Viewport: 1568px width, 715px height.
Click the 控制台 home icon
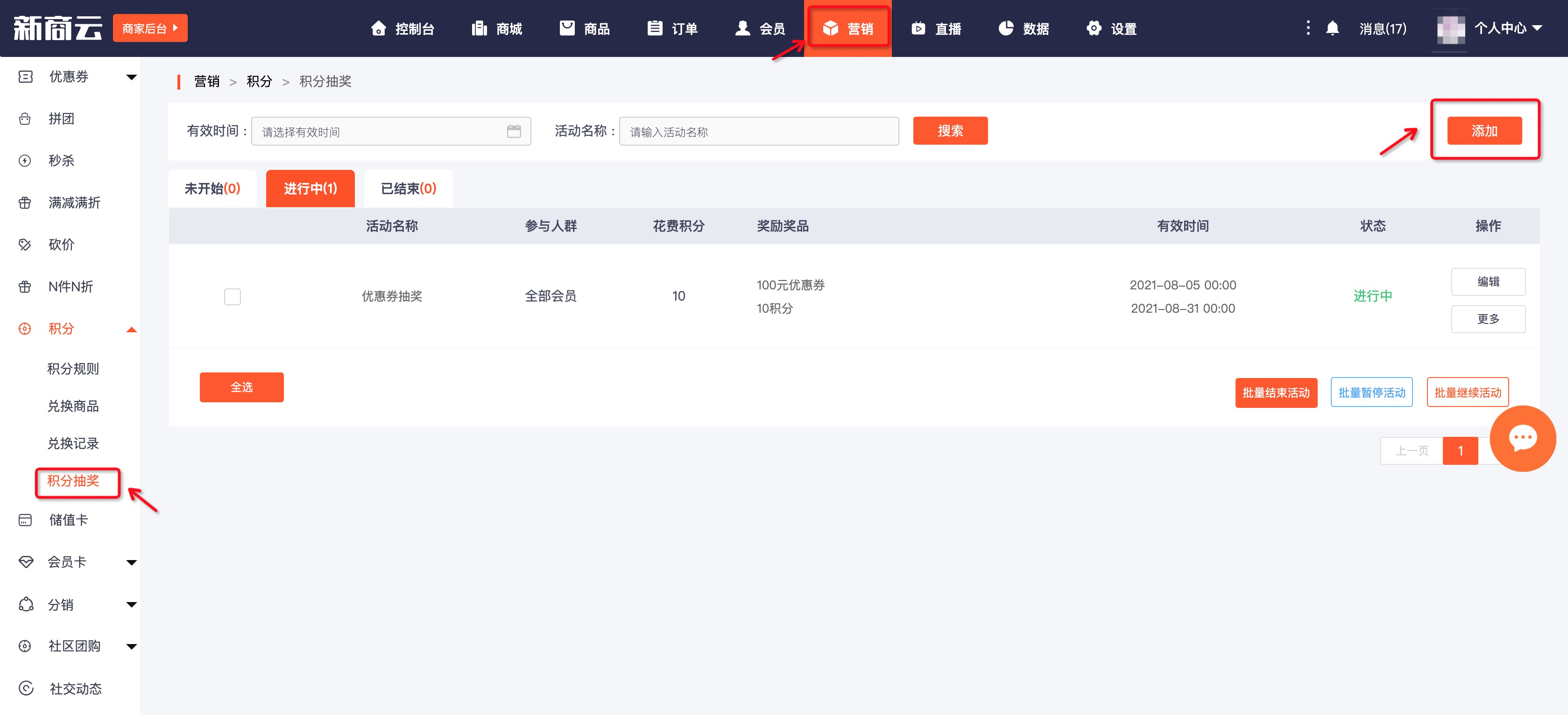[378, 28]
